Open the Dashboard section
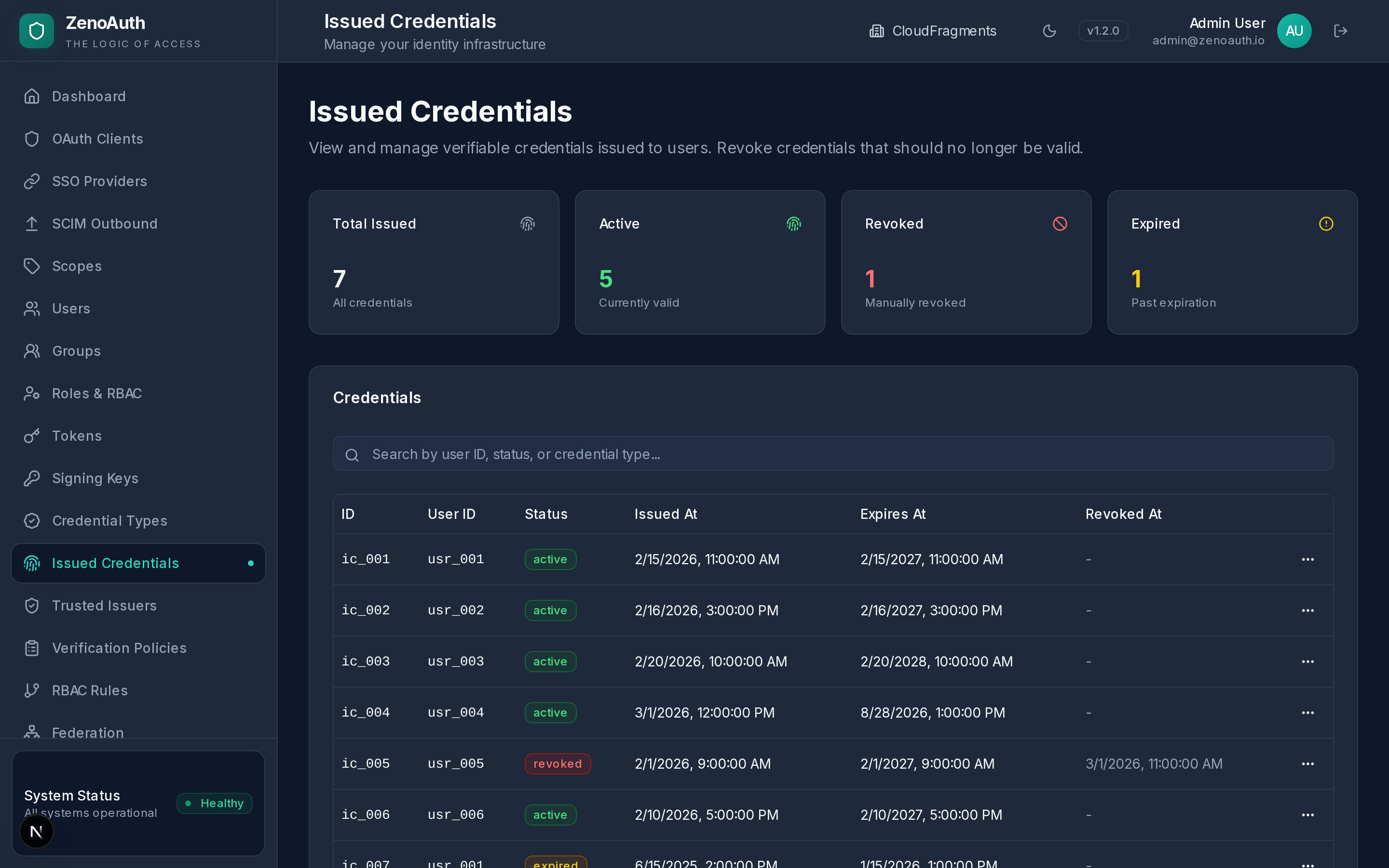The image size is (1389, 868). click(x=89, y=96)
